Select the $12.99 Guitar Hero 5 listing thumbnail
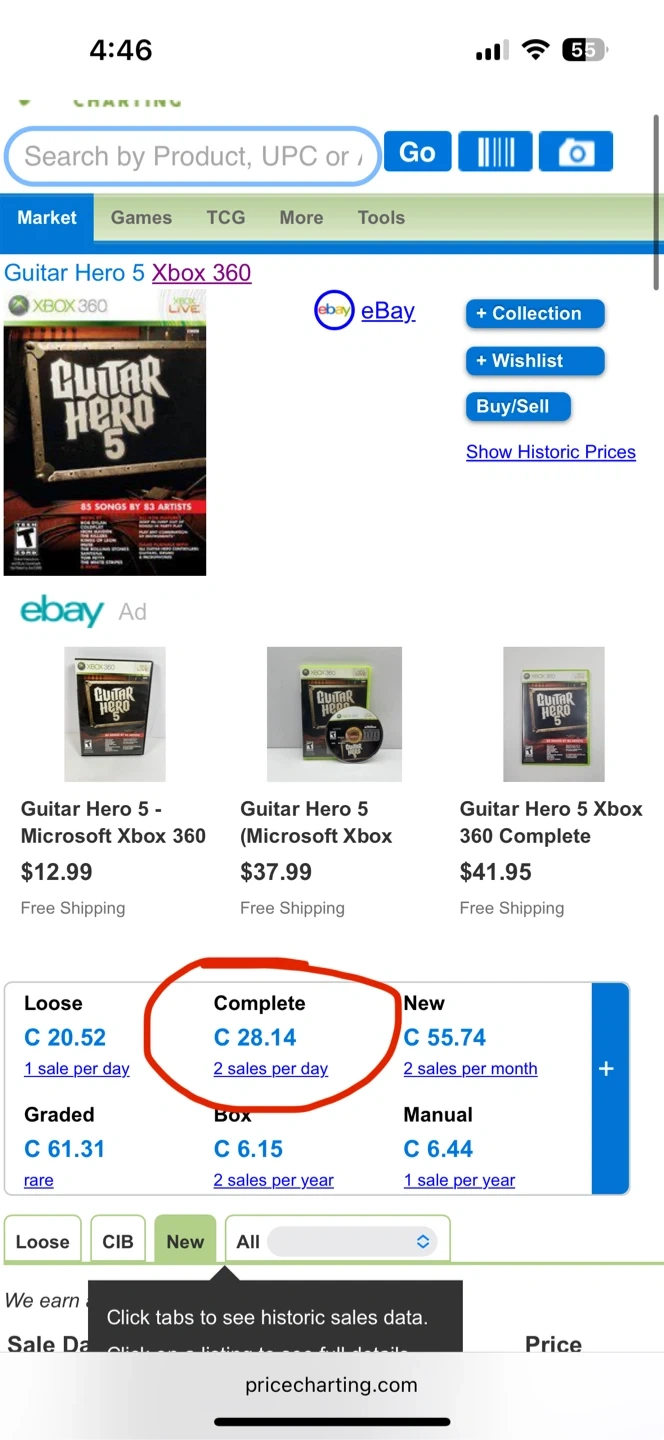This screenshot has width=664, height=1440. (115, 714)
